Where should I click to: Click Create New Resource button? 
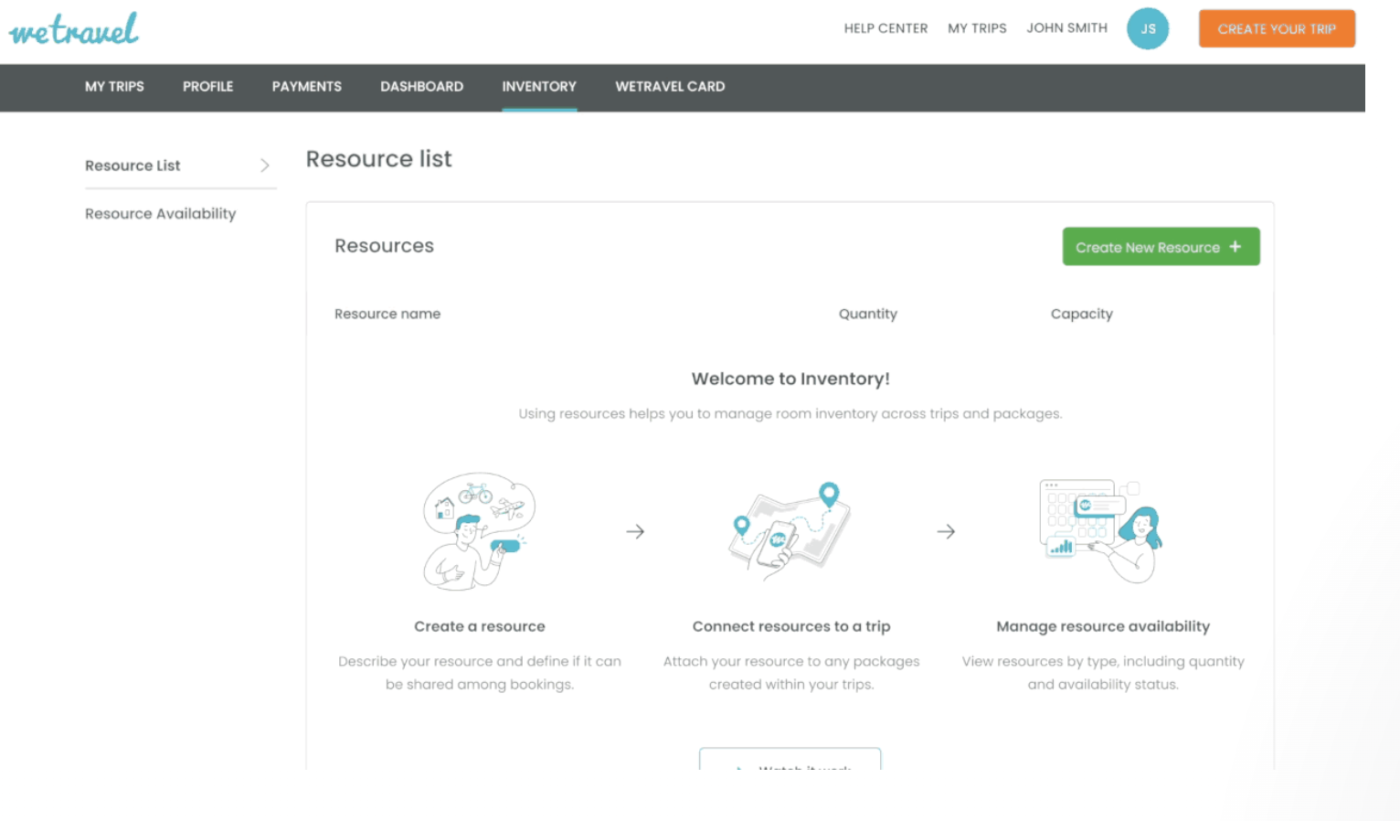point(1161,247)
